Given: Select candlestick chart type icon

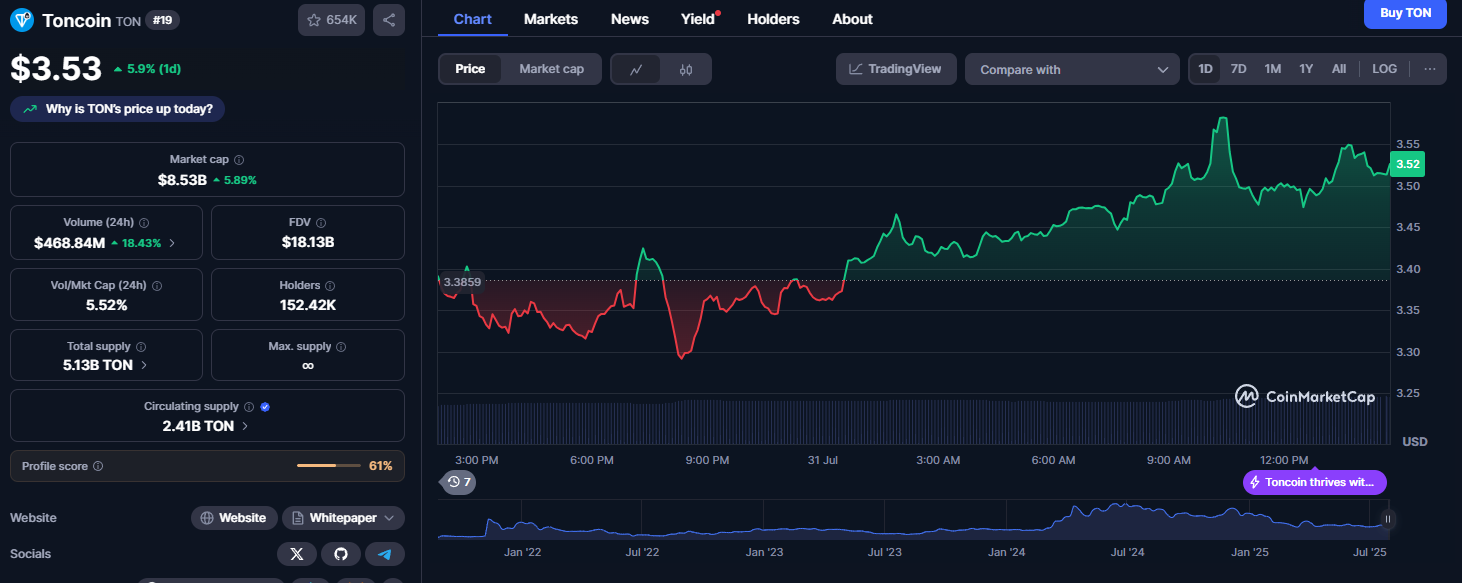Looking at the screenshot, I should [x=685, y=70].
